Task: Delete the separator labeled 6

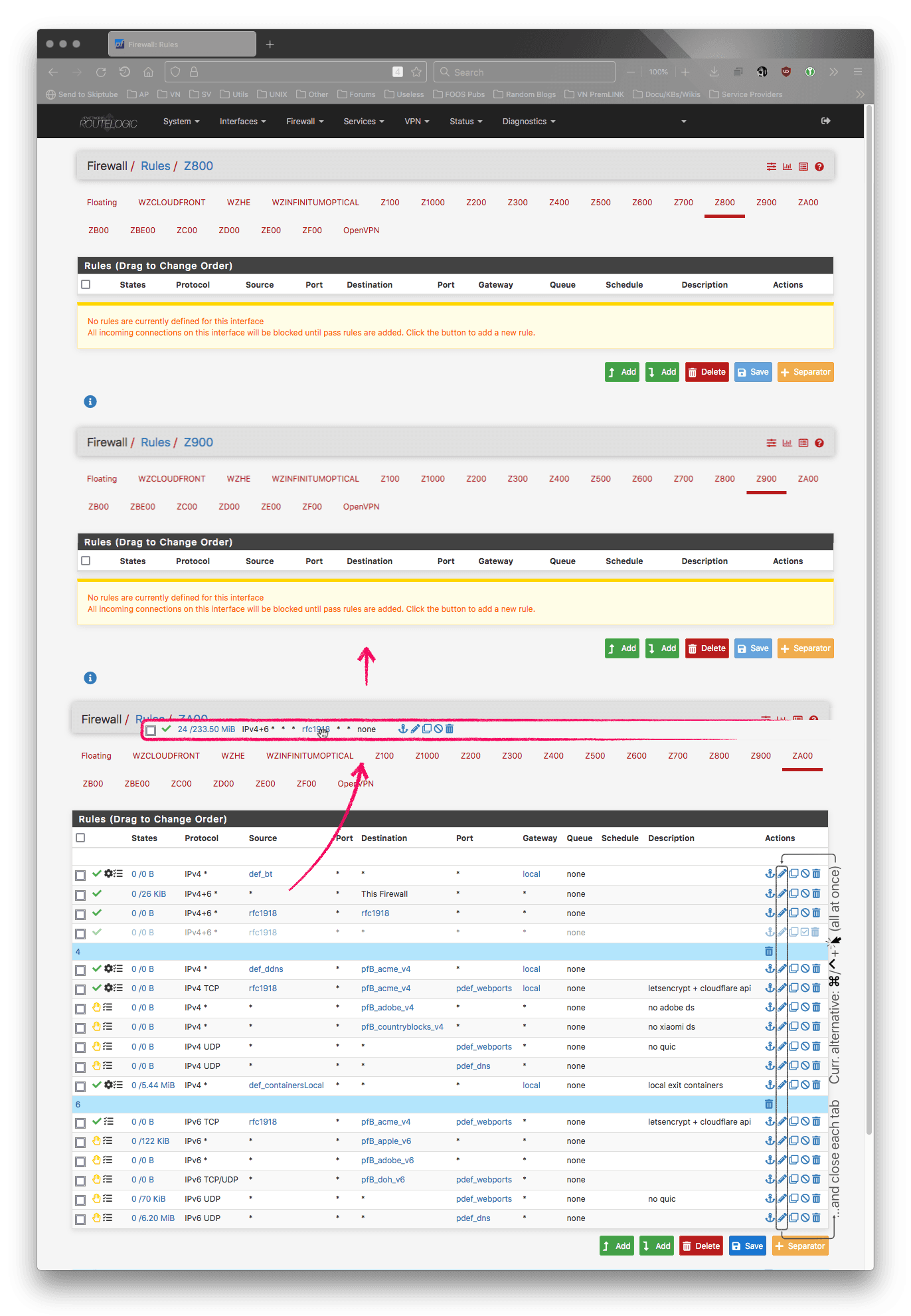Action: [769, 1104]
